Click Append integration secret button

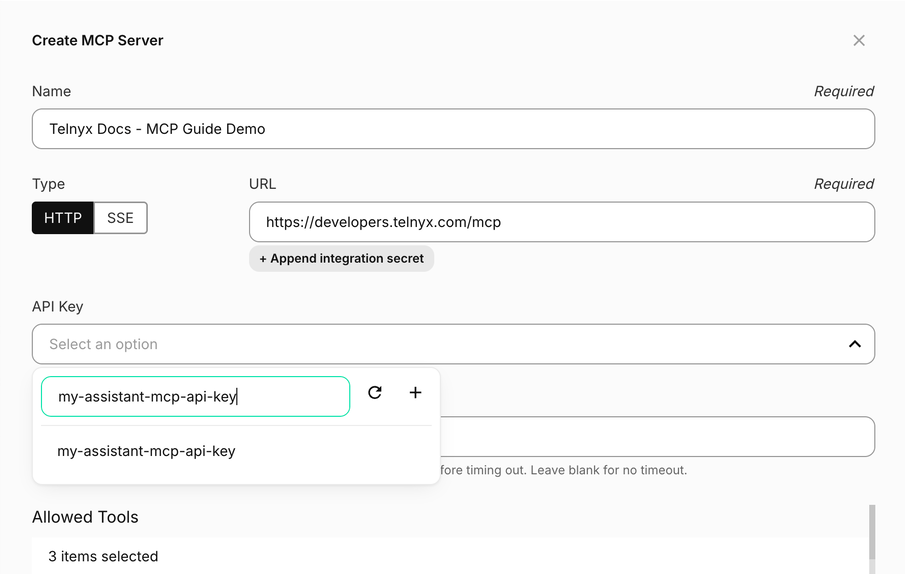pos(341,258)
